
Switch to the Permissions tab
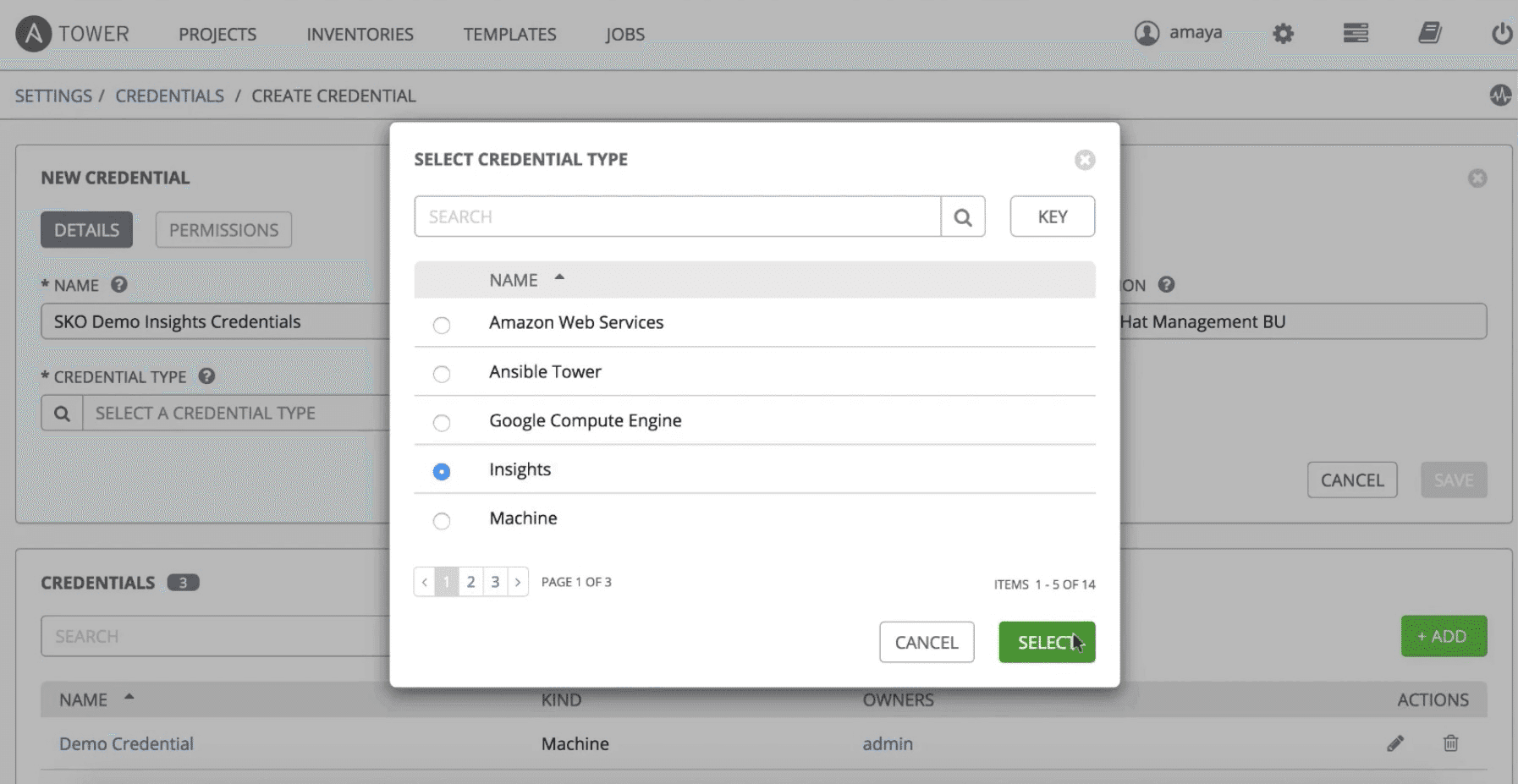[x=223, y=229]
